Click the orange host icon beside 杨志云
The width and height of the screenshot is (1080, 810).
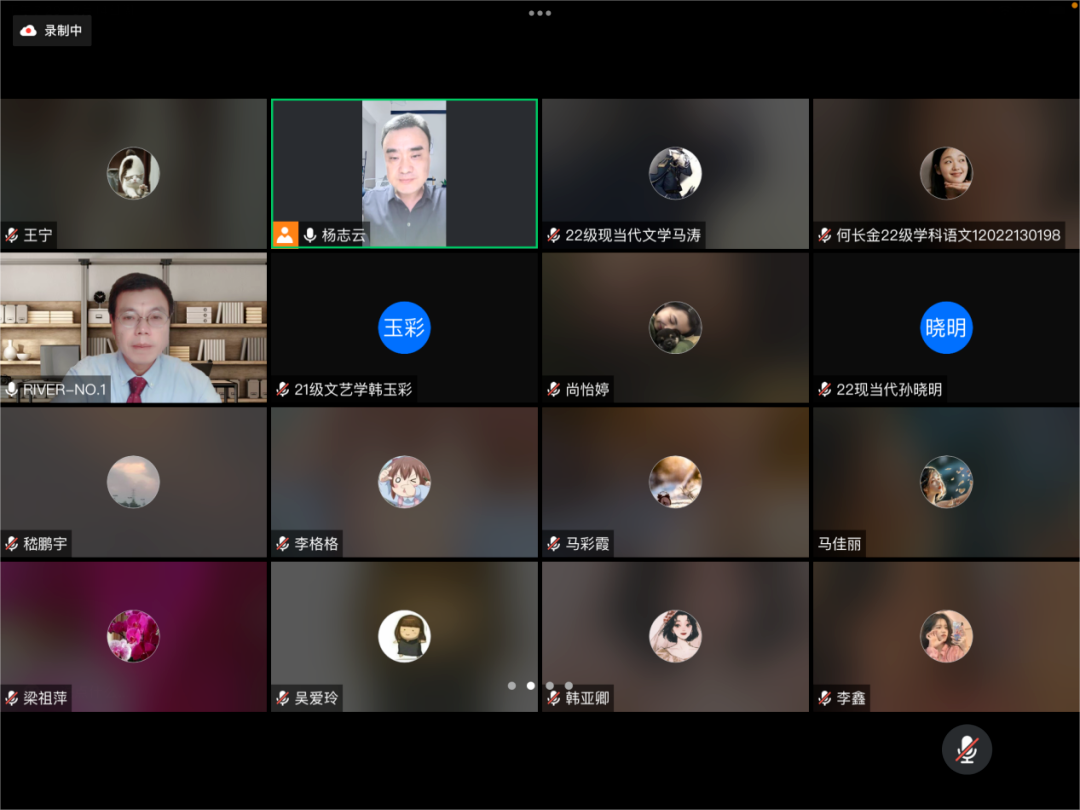[x=285, y=235]
